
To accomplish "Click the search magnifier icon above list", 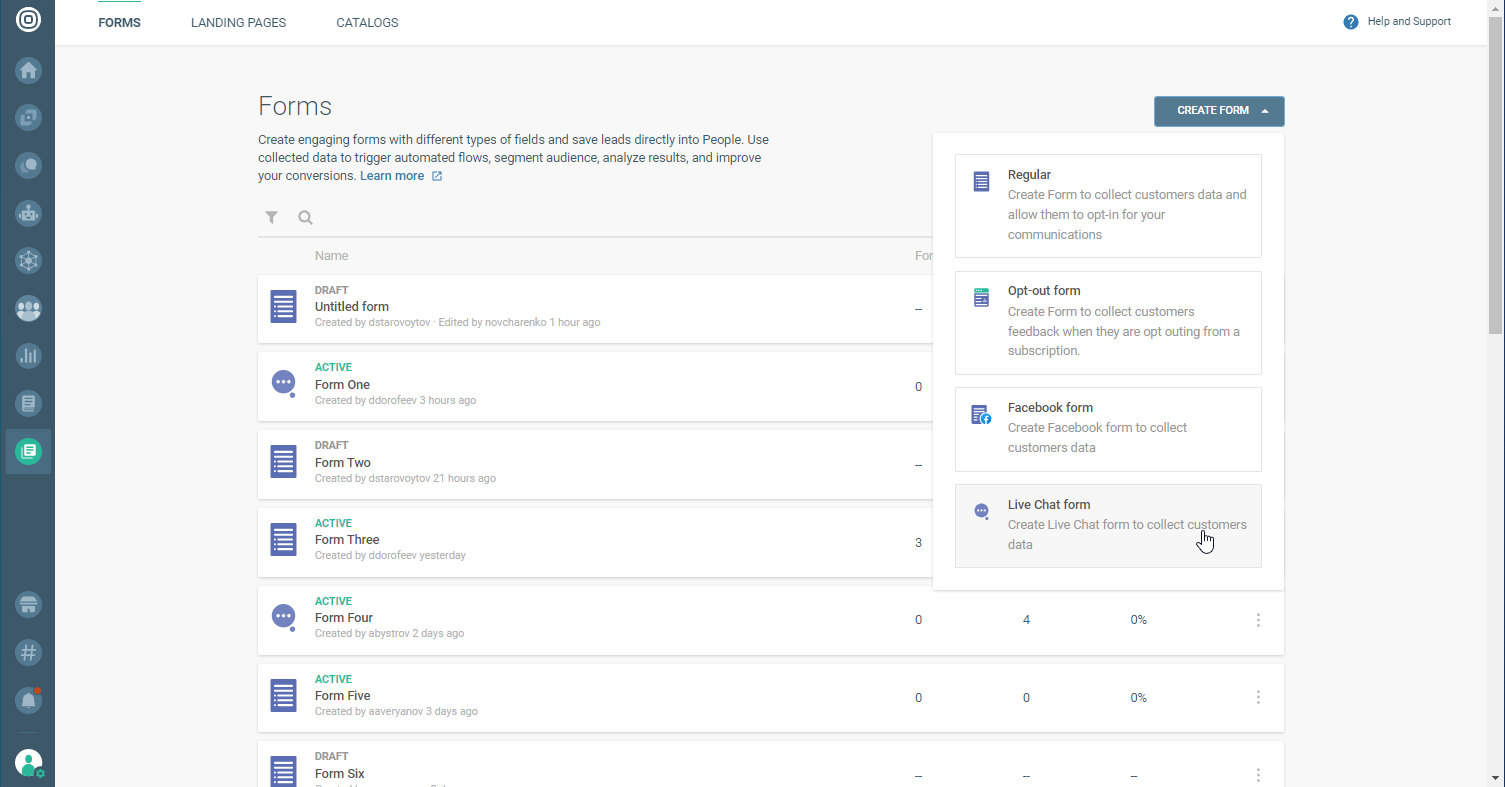I will (x=306, y=217).
